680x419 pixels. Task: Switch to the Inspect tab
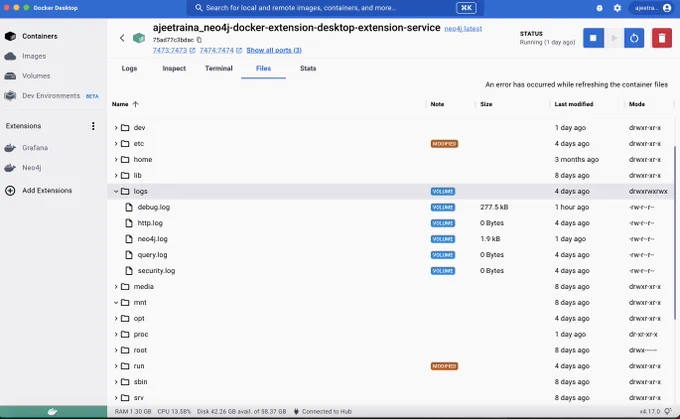(x=174, y=69)
